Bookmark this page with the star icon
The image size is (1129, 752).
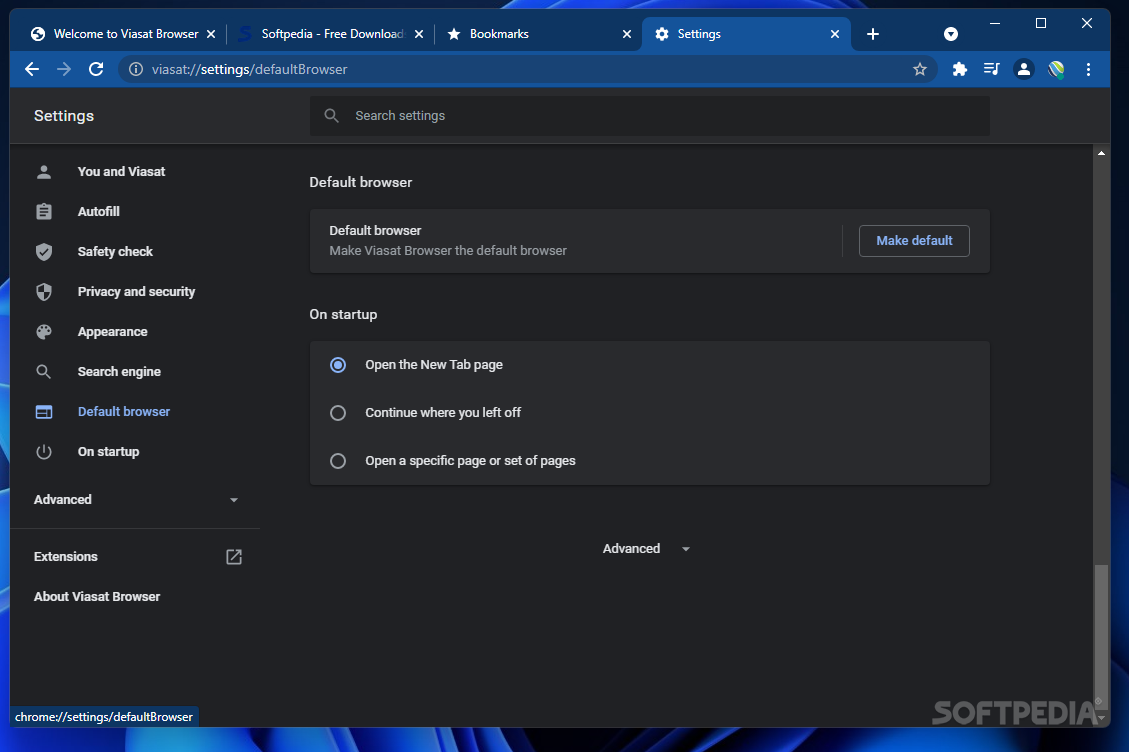[x=919, y=69]
